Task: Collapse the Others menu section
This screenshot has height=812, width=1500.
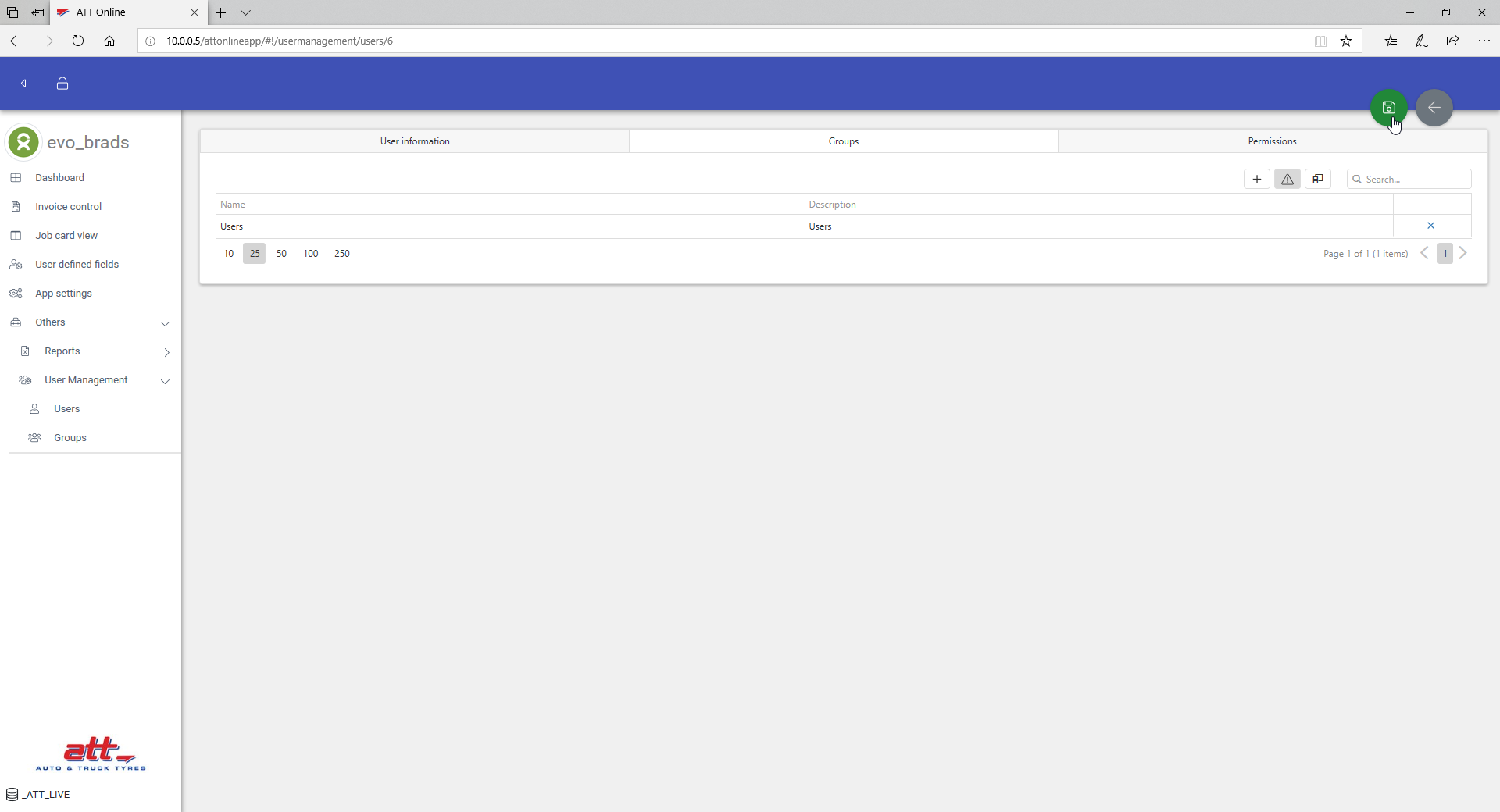Action: (165, 323)
